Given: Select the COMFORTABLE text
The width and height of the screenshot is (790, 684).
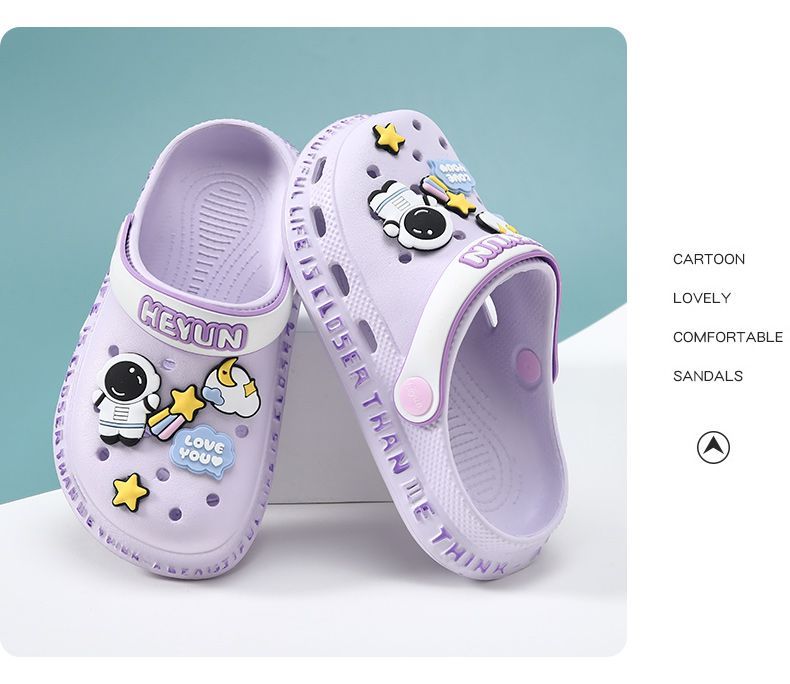Looking at the screenshot, I should (727, 337).
